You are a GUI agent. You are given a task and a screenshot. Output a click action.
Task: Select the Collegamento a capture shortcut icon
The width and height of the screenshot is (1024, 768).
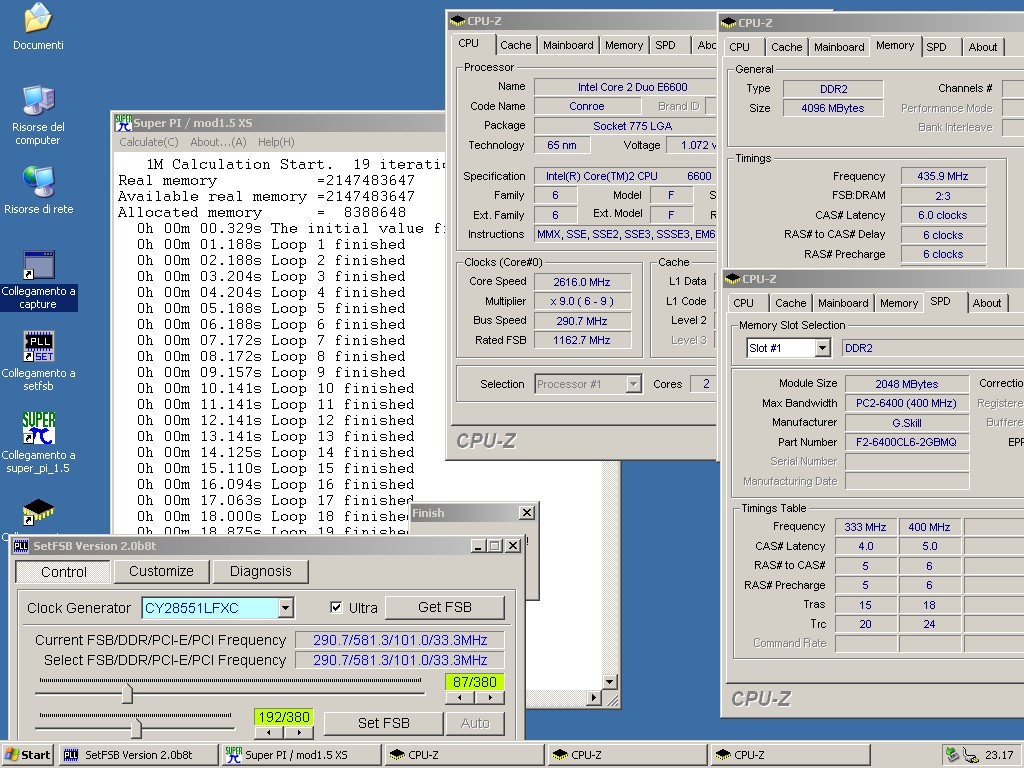[38, 264]
